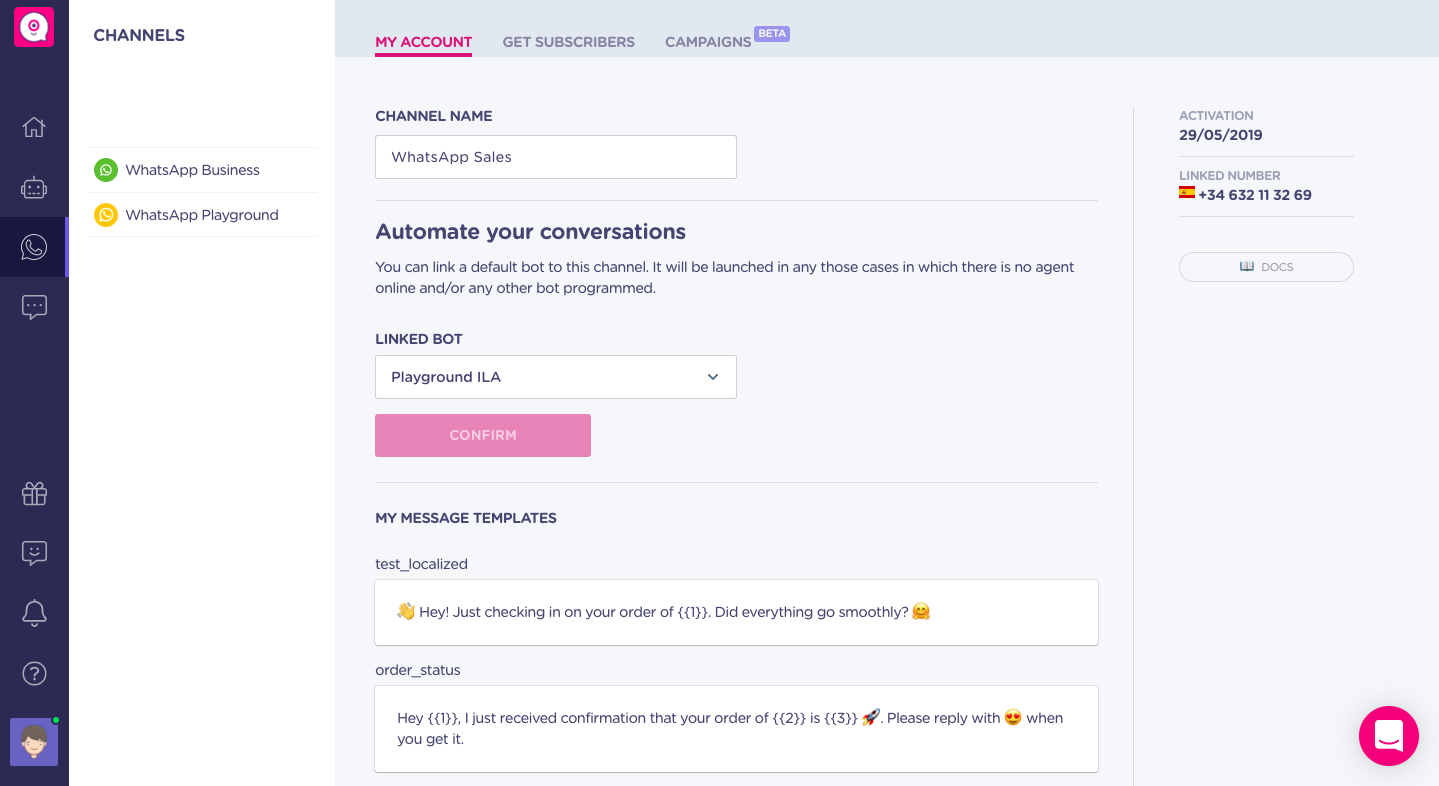
Task: Click the Landbot logo at top left
Action: [x=34, y=28]
